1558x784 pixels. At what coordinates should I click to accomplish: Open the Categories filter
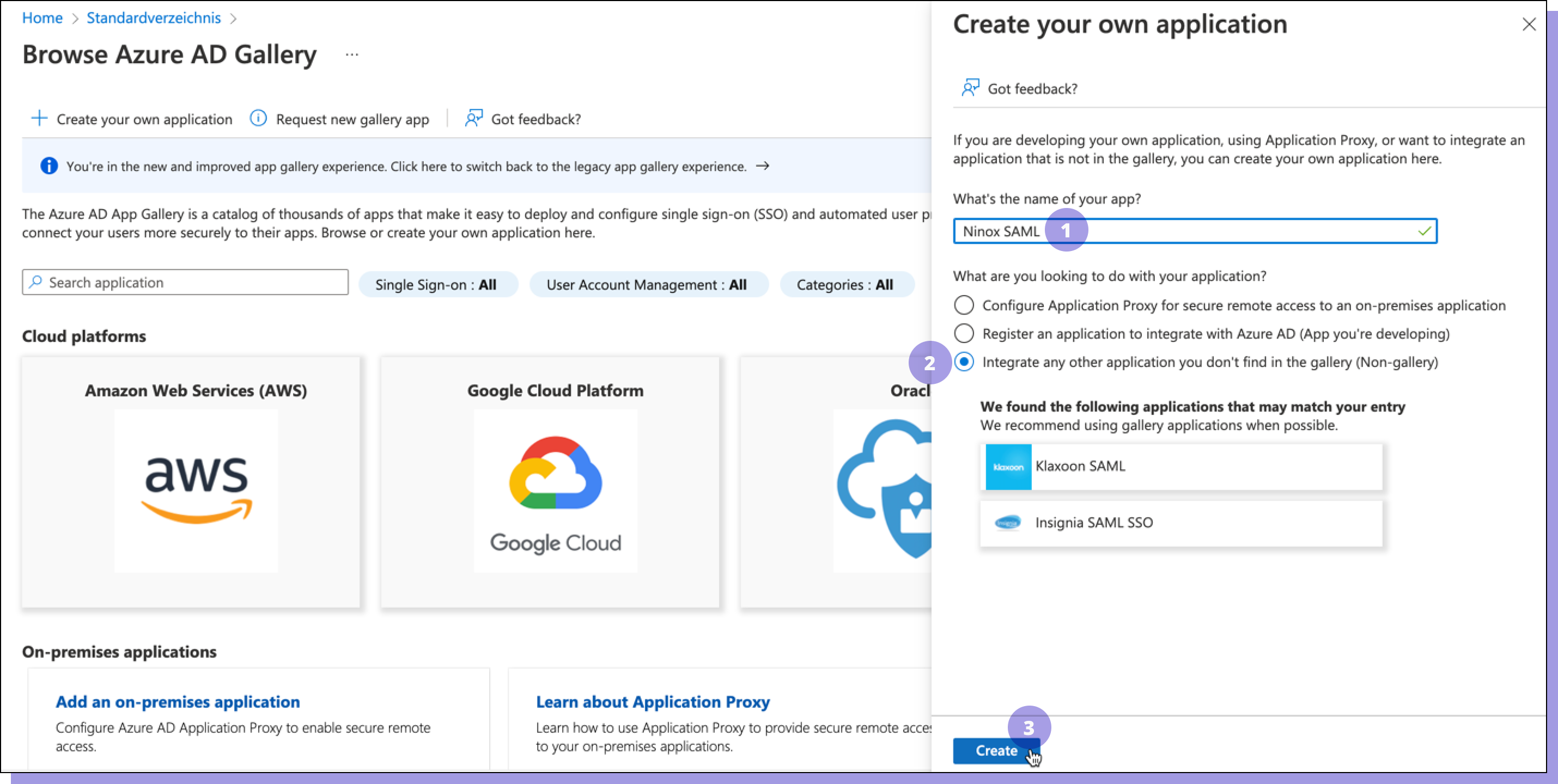pyautogui.click(x=846, y=285)
